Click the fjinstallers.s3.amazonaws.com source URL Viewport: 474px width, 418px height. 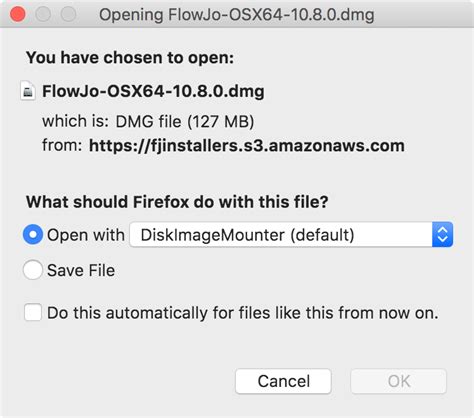[247, 146]
